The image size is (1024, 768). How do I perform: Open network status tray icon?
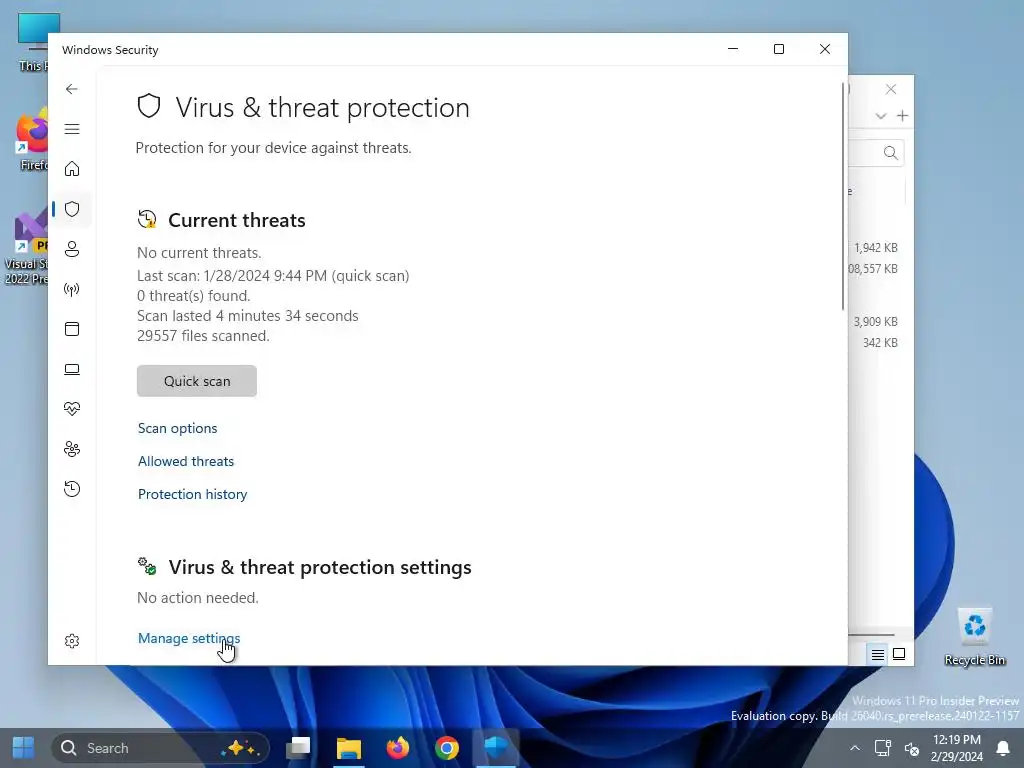click(x=883, y=748)
